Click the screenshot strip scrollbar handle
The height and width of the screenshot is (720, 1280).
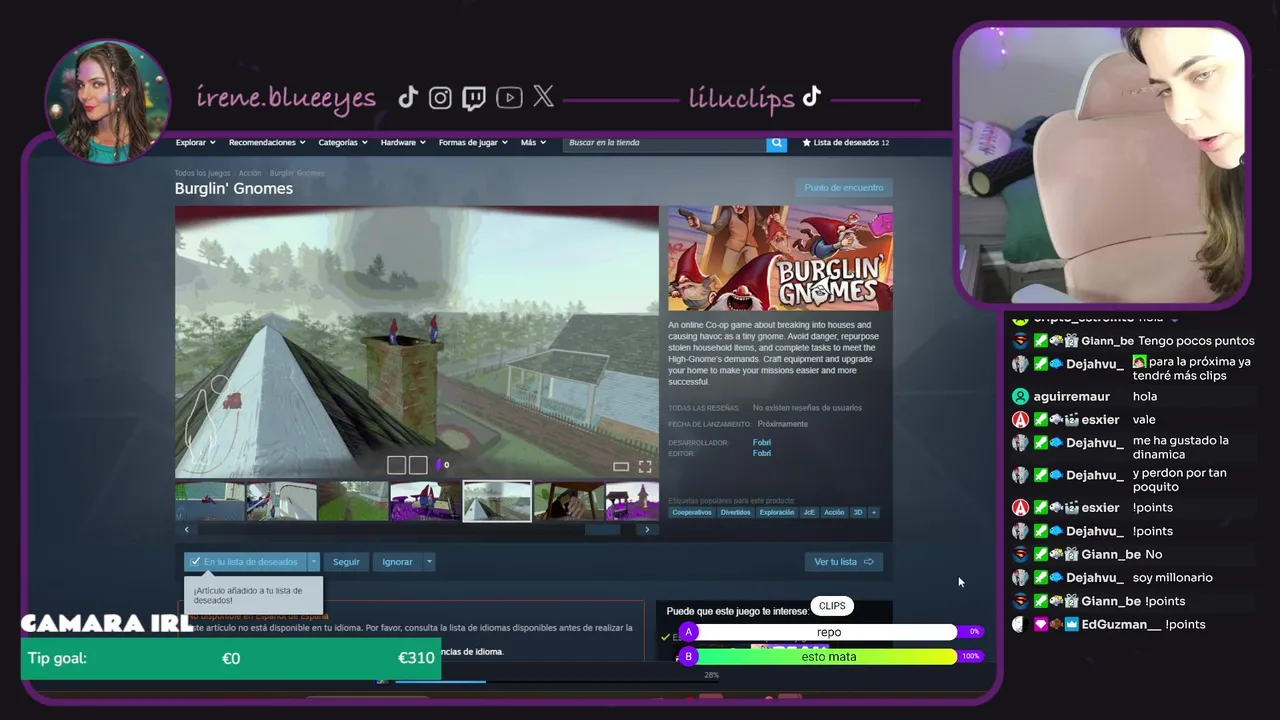602,529
